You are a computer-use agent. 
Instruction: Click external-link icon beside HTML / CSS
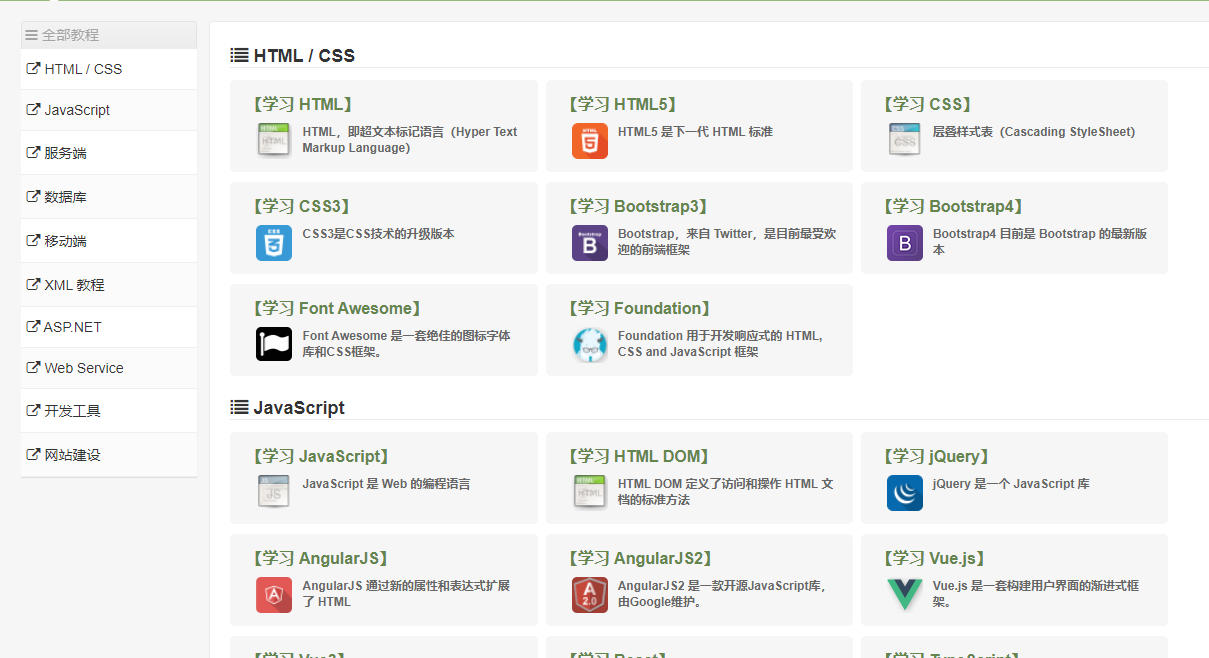pos(33,69)
